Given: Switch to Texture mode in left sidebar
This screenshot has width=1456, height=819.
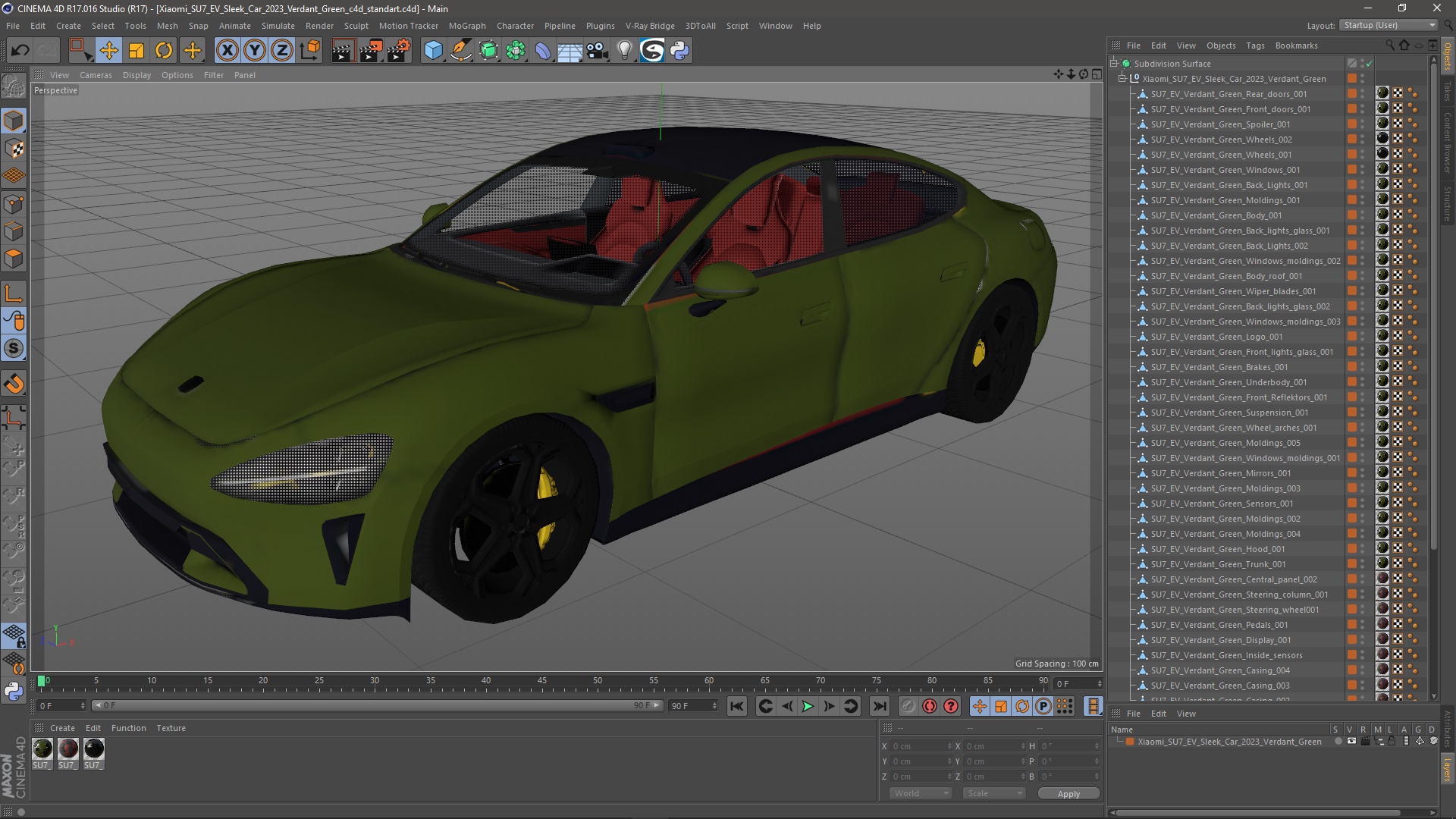Looking at the screenshot, I should tap(14, 149).
